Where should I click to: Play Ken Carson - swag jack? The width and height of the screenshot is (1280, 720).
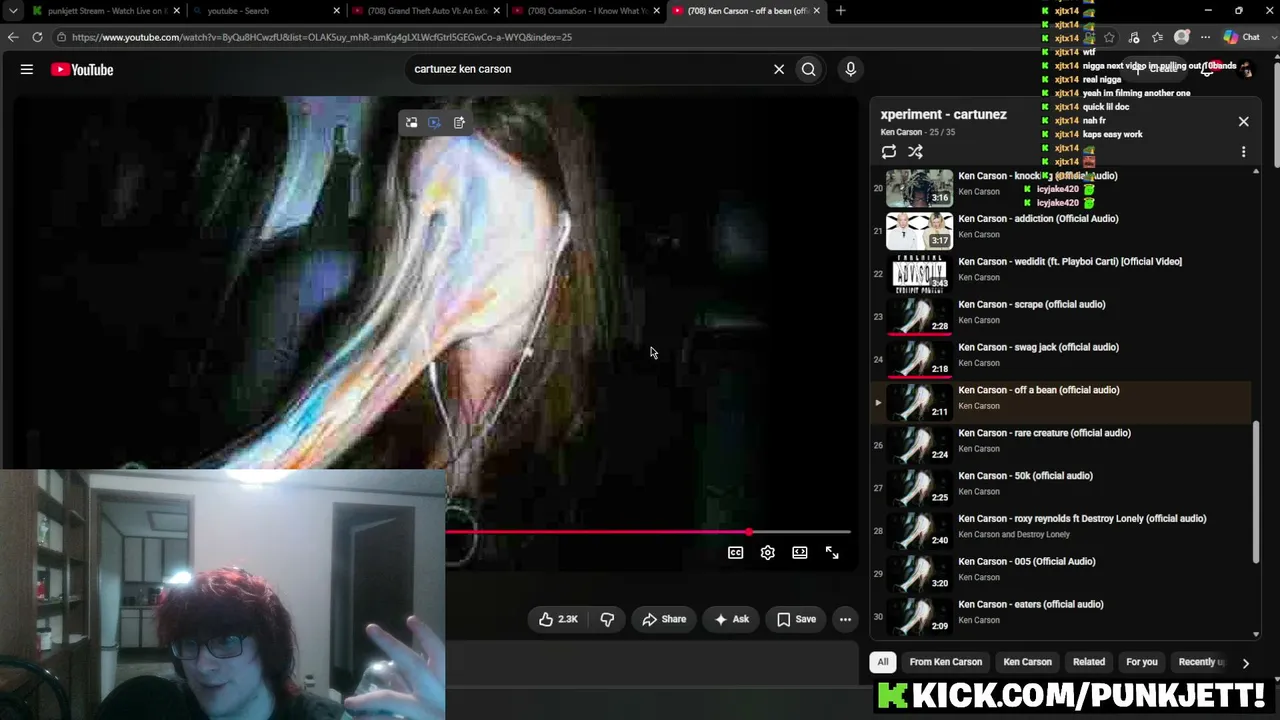(1039, 348)
